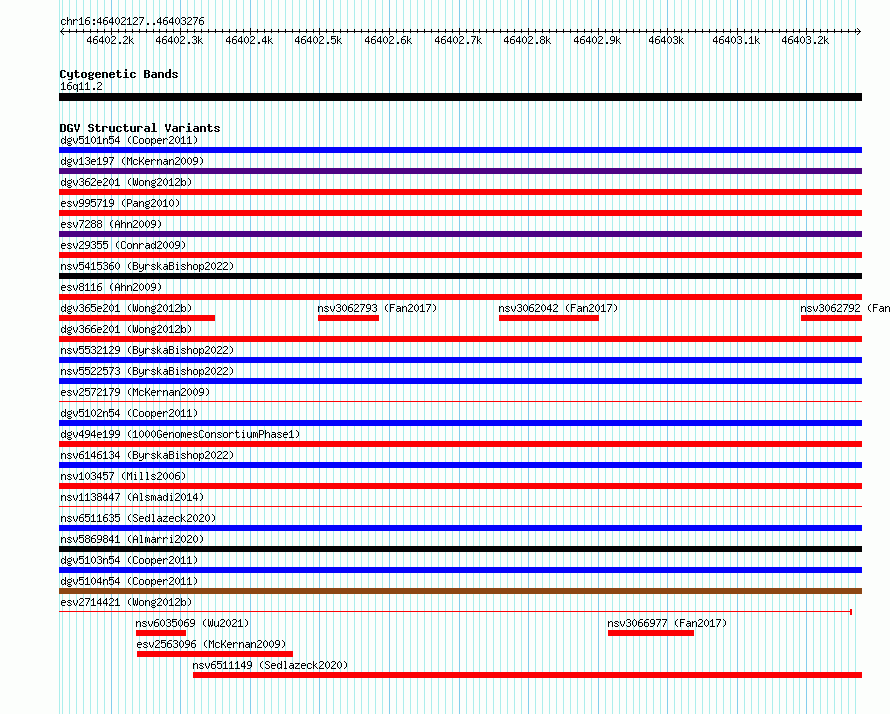Image resolution: width=890 pixels, height=714 pixels.
Task: Click the red bar under nsv3062042
Action: (x=549, y=318)
